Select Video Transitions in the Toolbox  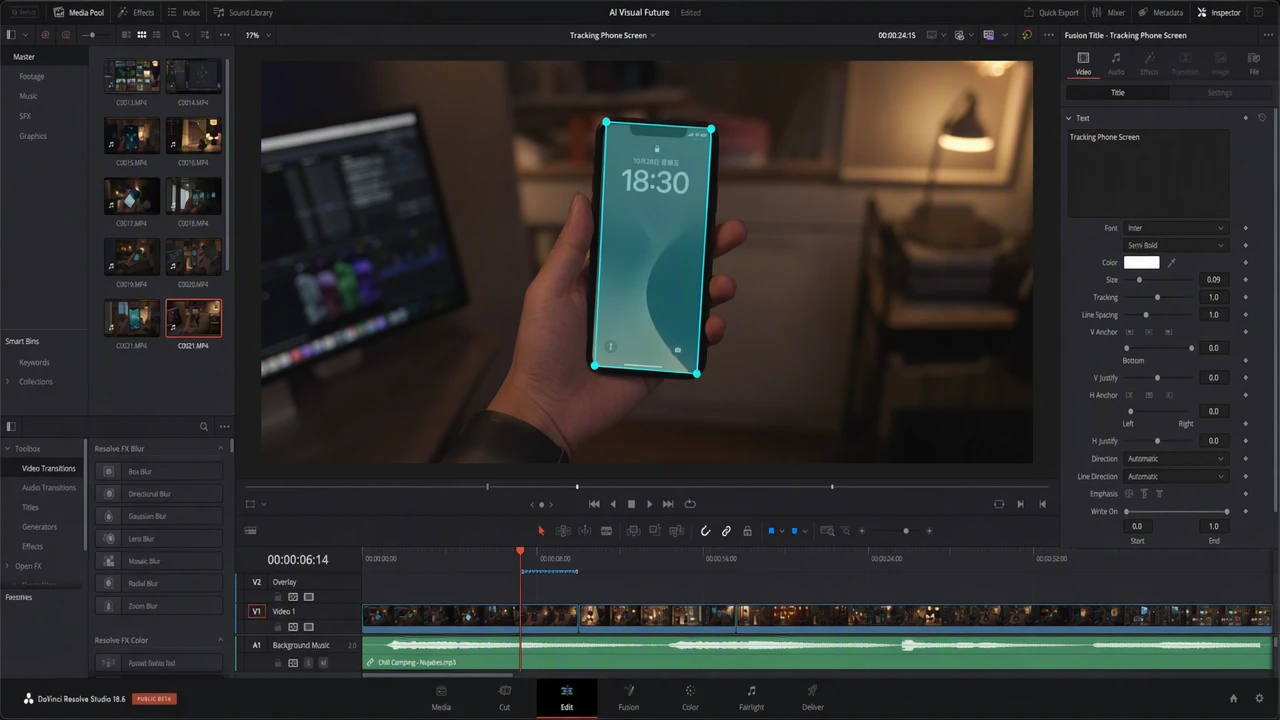49,468
